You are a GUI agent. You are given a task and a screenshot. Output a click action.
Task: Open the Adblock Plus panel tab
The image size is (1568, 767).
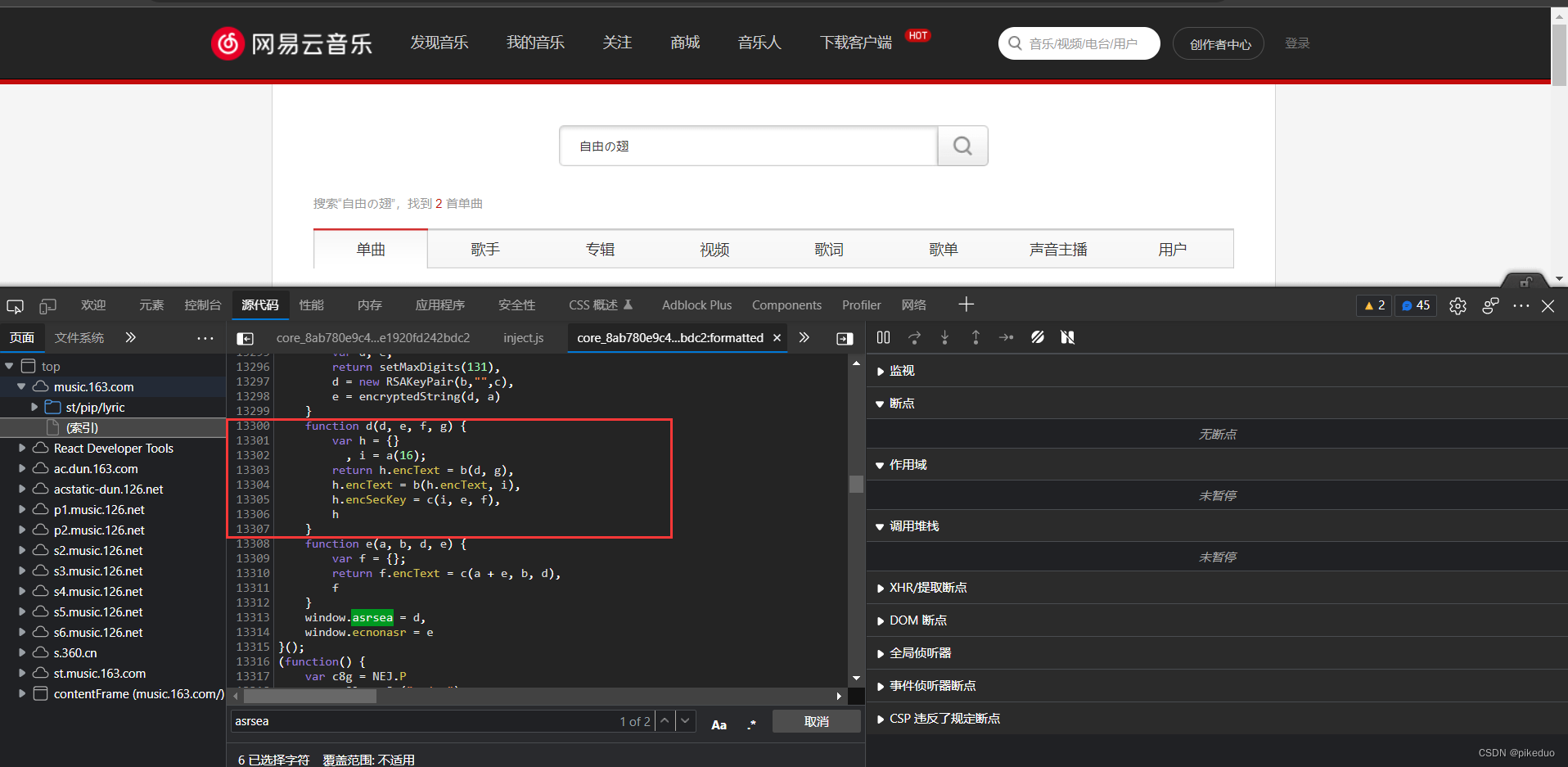coord(696,305)
